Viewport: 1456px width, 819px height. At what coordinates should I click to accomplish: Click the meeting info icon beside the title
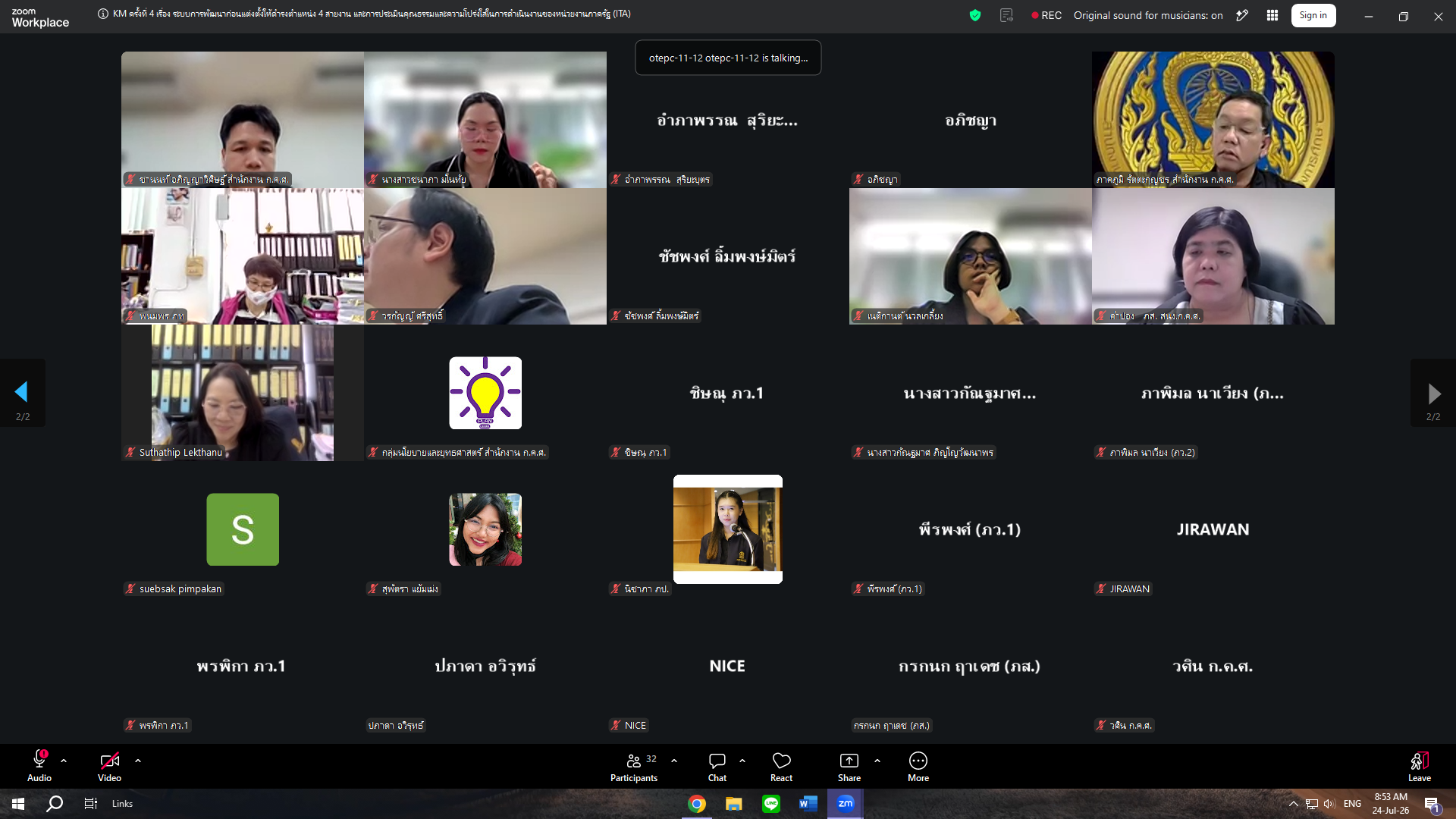[x=103, y=14]
